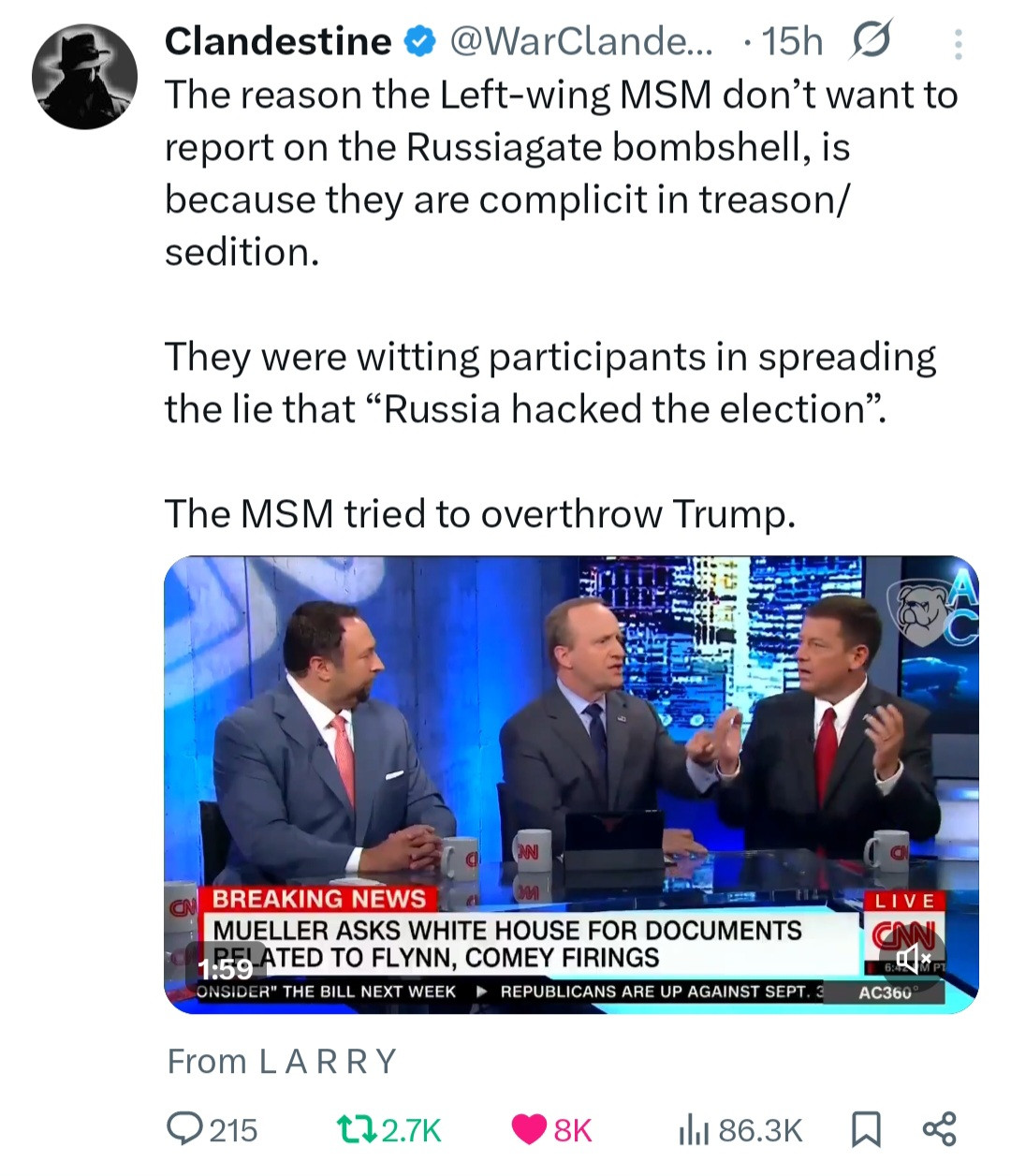Open the @WarClande... handle link
Viewport: 1011px width, 1176px height.
580,41
